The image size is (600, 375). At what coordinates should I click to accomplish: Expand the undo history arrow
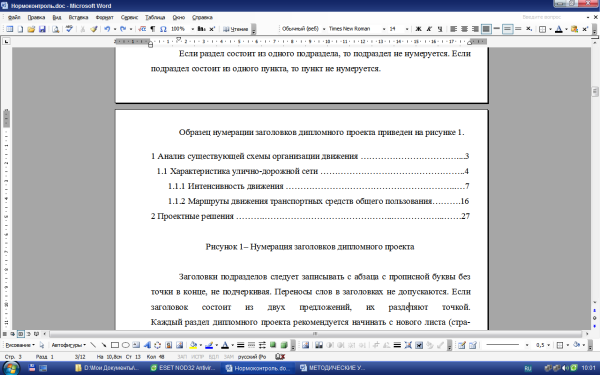coord(115,29)
